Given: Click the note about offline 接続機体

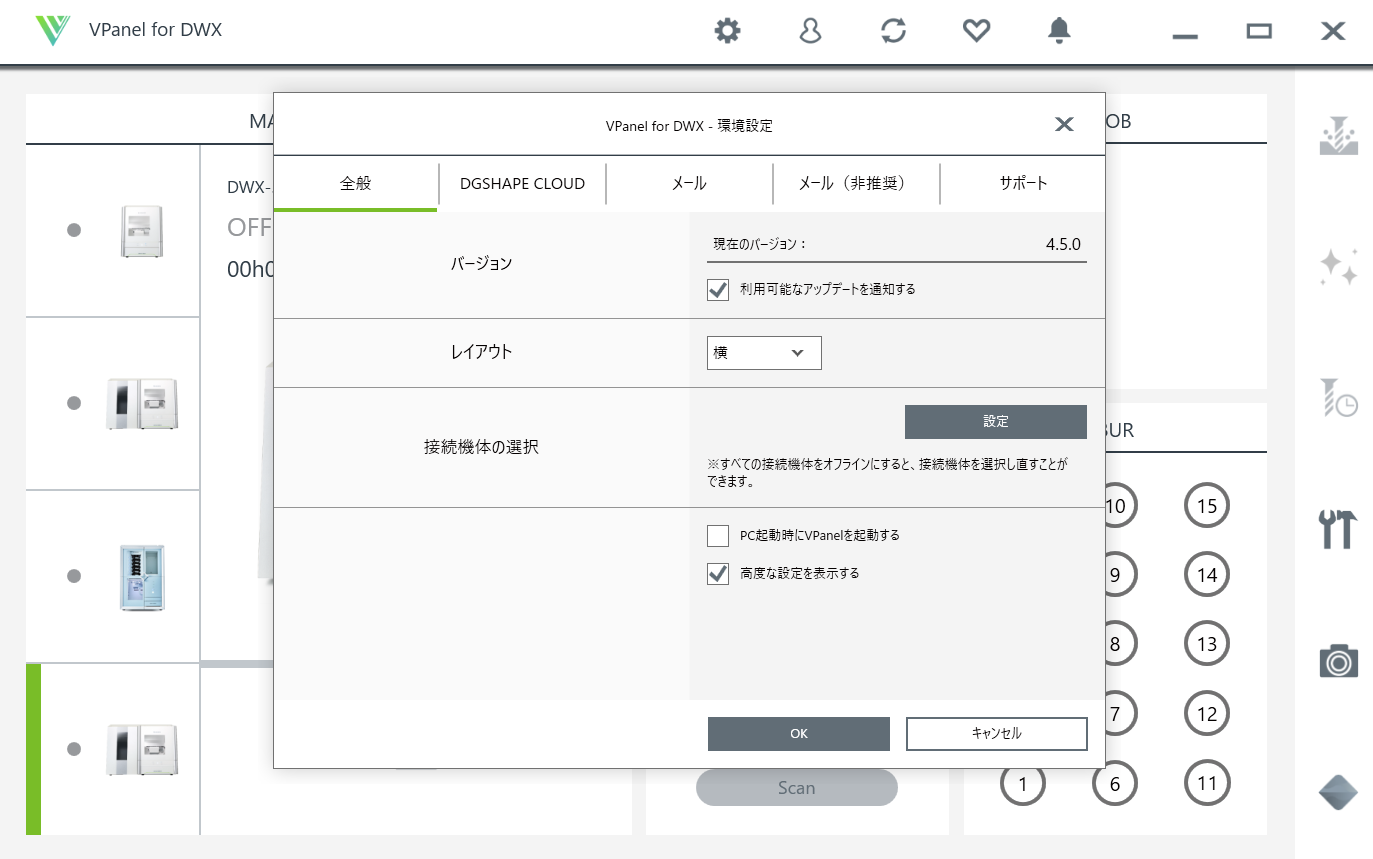Looking at the screenshot, I should tap(887, 473).
